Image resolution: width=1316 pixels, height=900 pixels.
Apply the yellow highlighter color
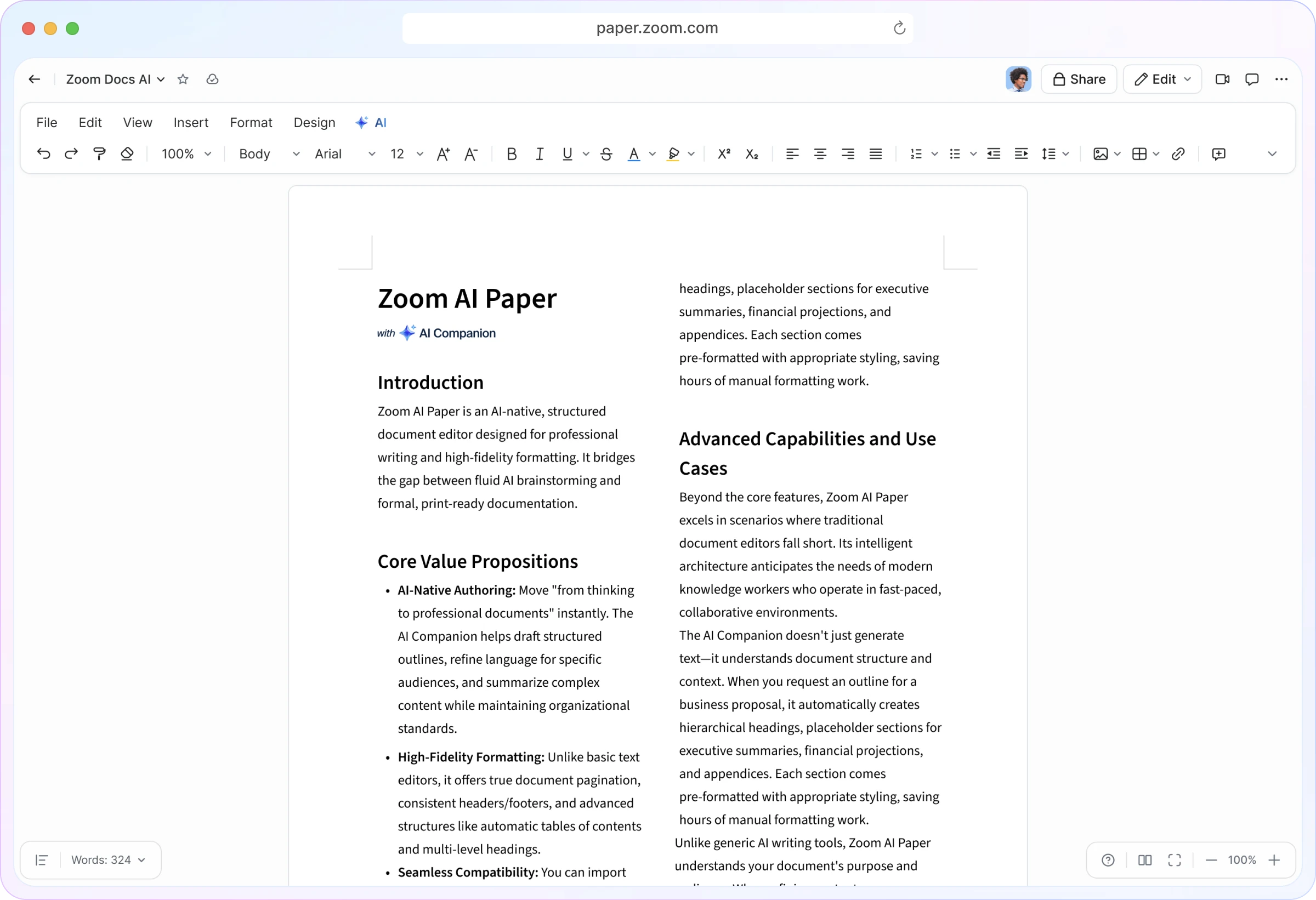tap(673, 154)
